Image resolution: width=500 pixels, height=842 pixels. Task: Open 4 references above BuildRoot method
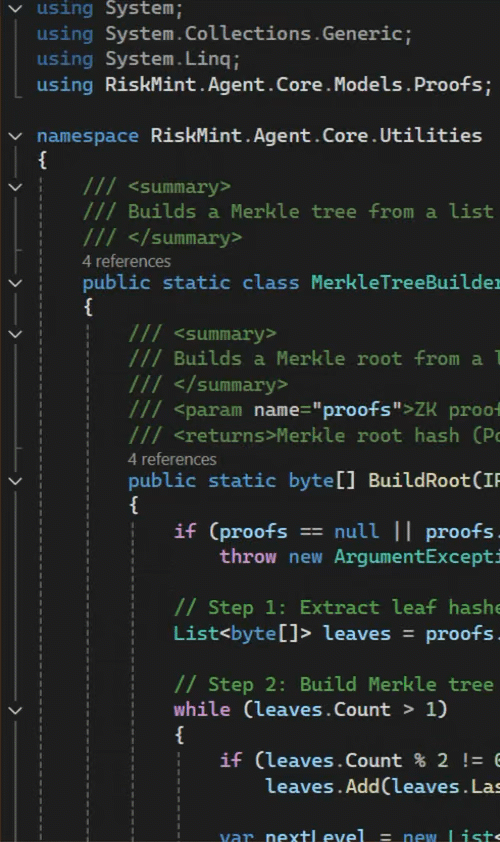coord(172,460)
